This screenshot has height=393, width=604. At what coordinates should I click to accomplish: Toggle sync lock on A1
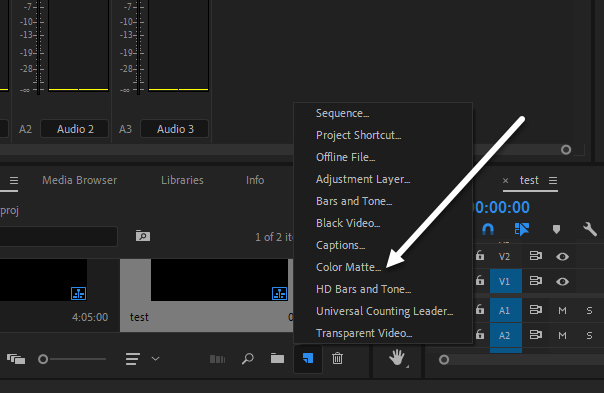535,310
